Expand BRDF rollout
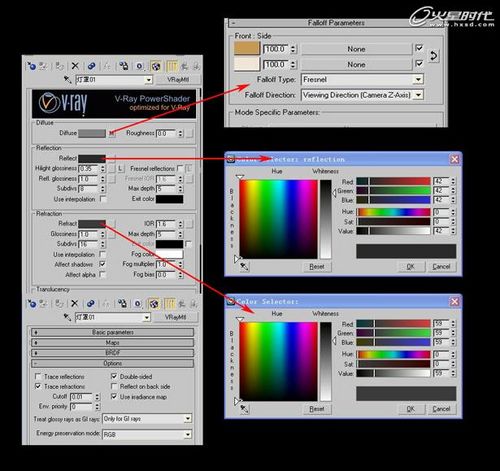This screenshot has height=471, width=500. pyautogui.click(x=112, y=353)
